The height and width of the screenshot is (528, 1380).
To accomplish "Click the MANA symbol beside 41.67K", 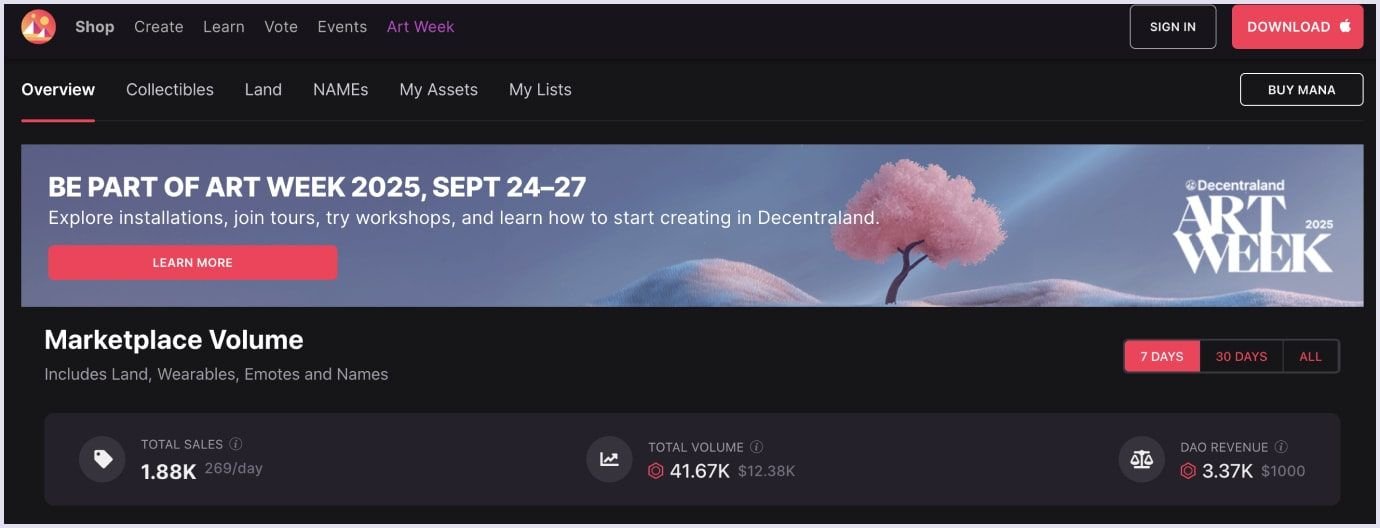I will 656,471.
